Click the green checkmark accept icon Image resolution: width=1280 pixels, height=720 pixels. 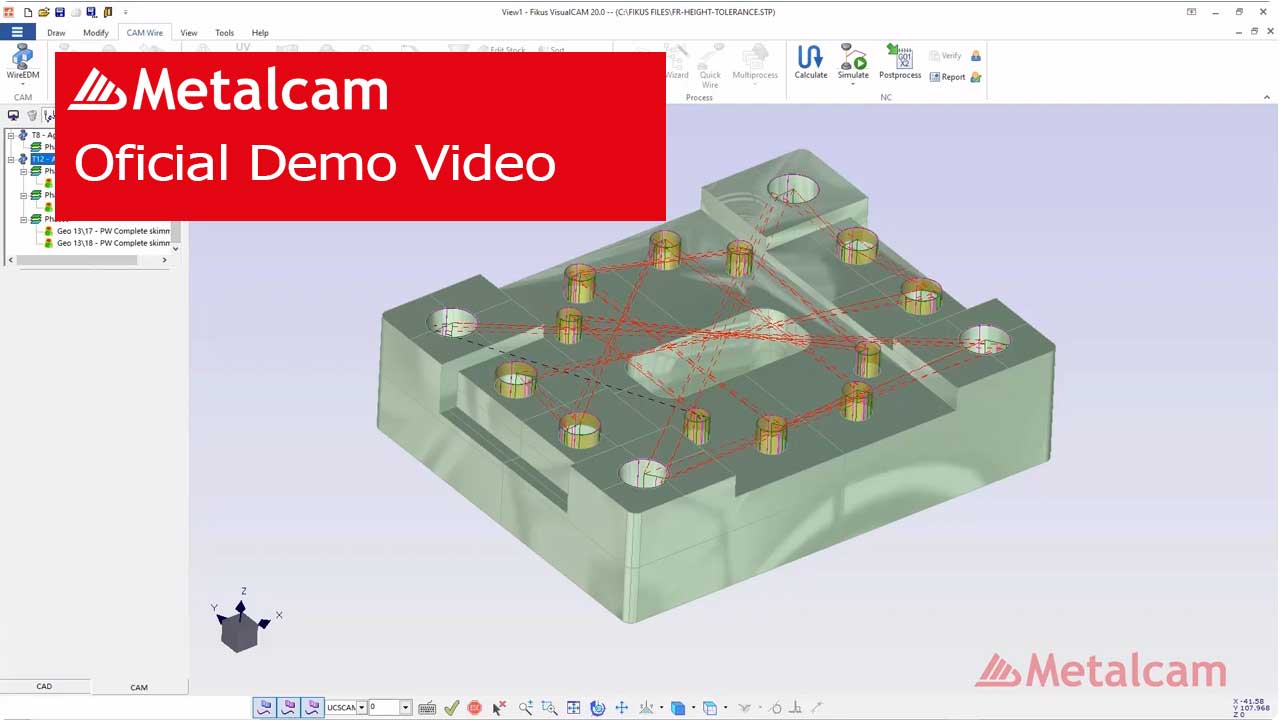pyautogui.click(x=451, y=708)
